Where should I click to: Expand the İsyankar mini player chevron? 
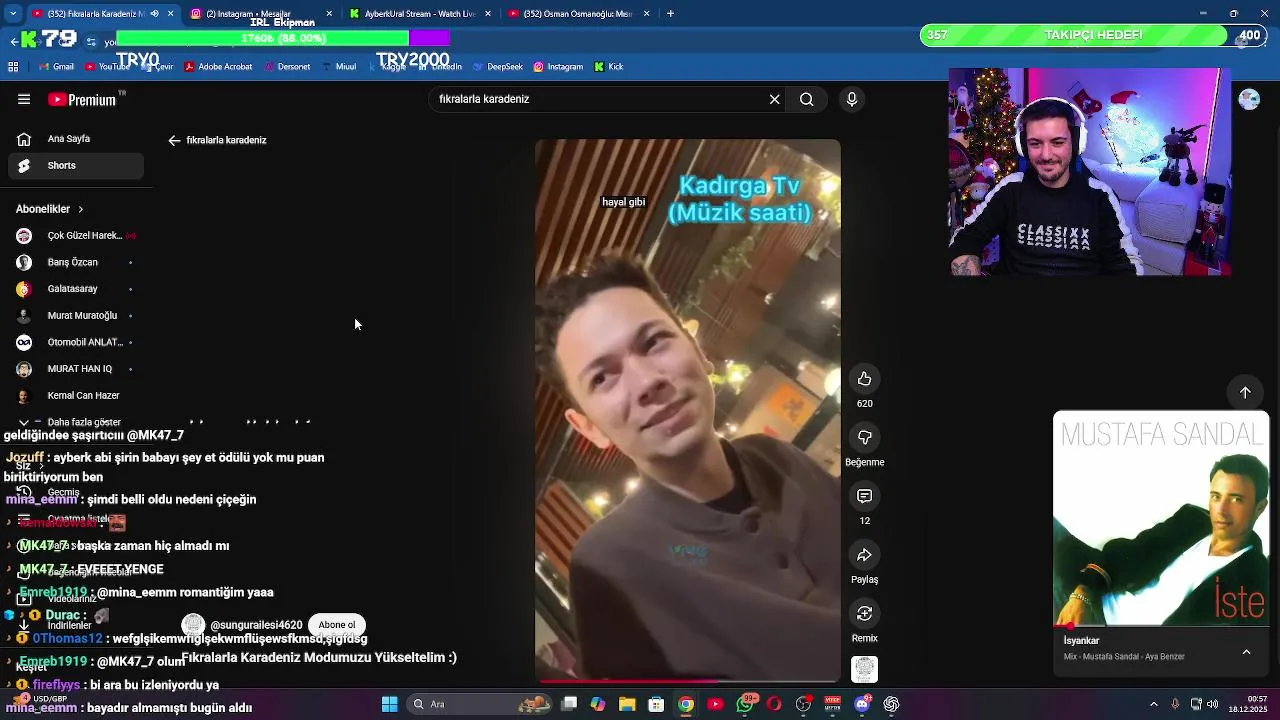1246,652
